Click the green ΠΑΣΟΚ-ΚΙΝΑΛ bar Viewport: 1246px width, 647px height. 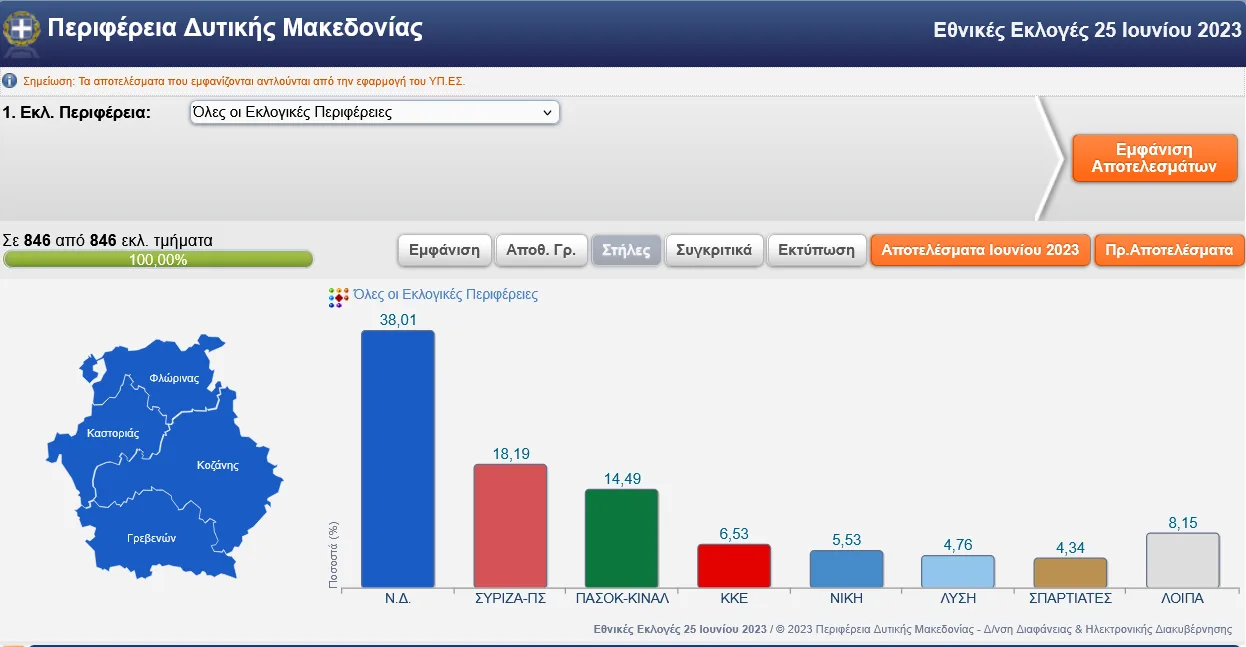point(621,538)
